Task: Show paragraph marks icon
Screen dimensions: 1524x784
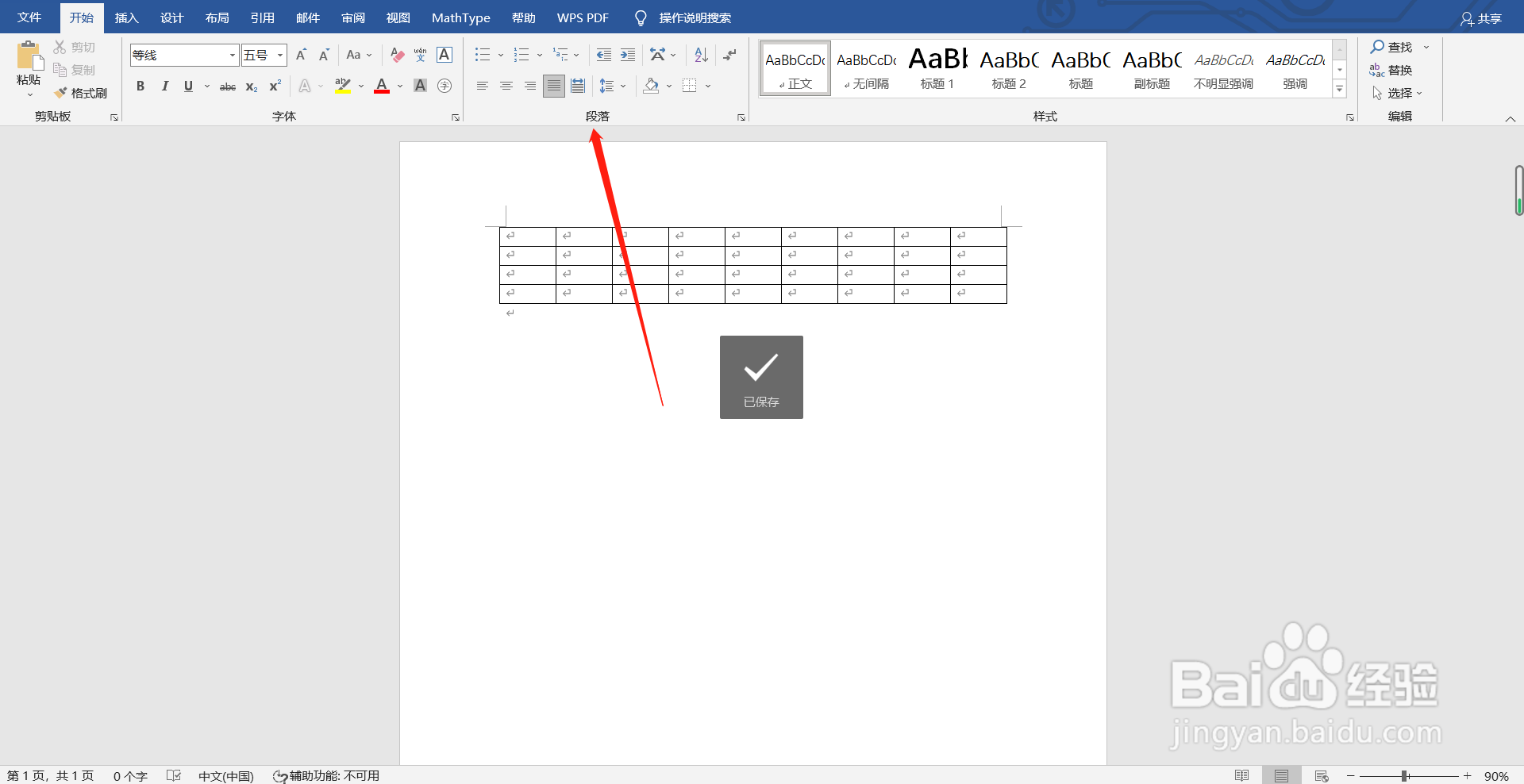Action: (729, 55)
